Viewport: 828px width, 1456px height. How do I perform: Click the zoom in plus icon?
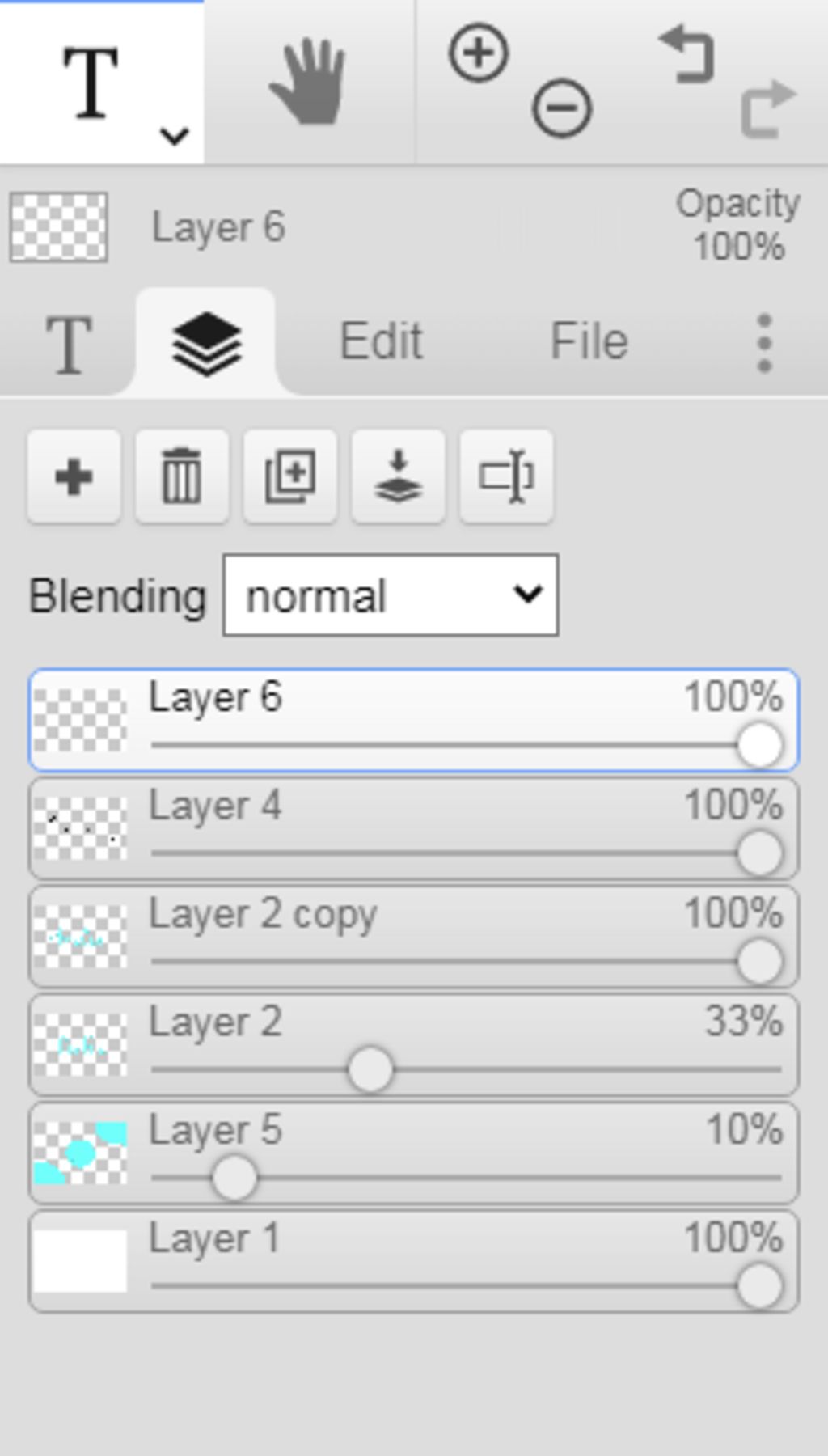(479, 53)
